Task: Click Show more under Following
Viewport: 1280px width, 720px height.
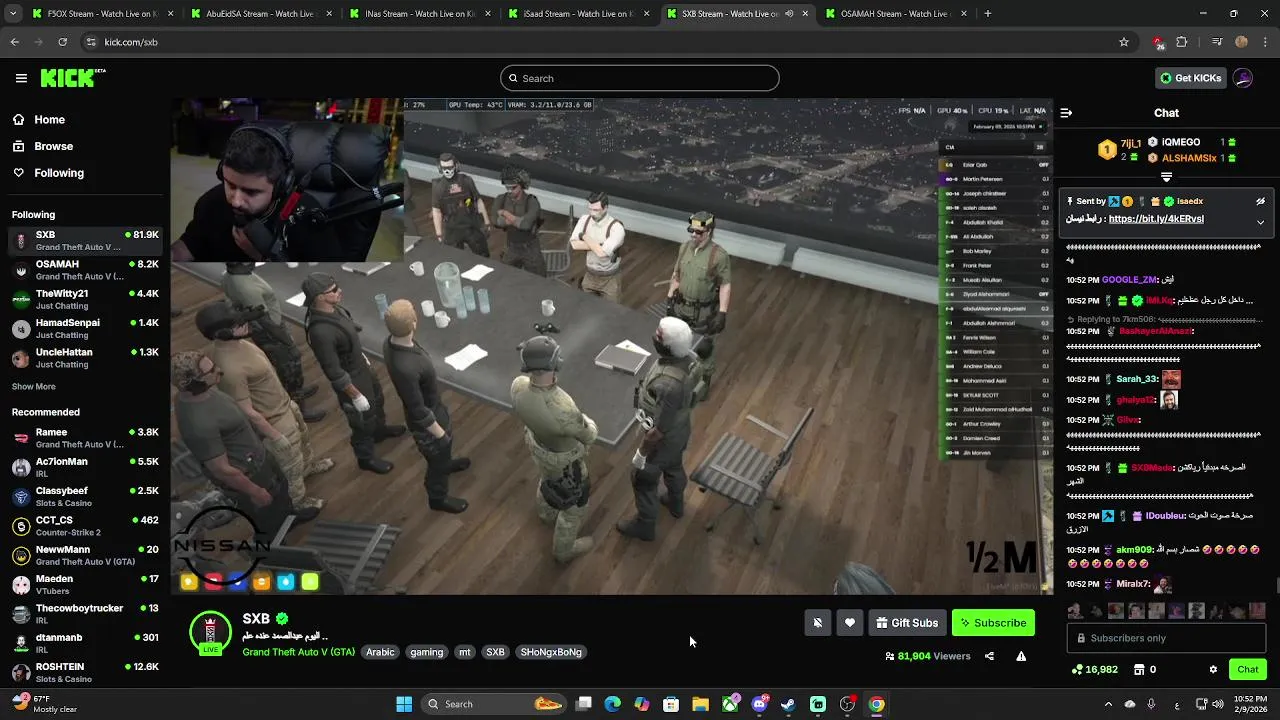Action: pyautogui.click(x=34, y=386)
